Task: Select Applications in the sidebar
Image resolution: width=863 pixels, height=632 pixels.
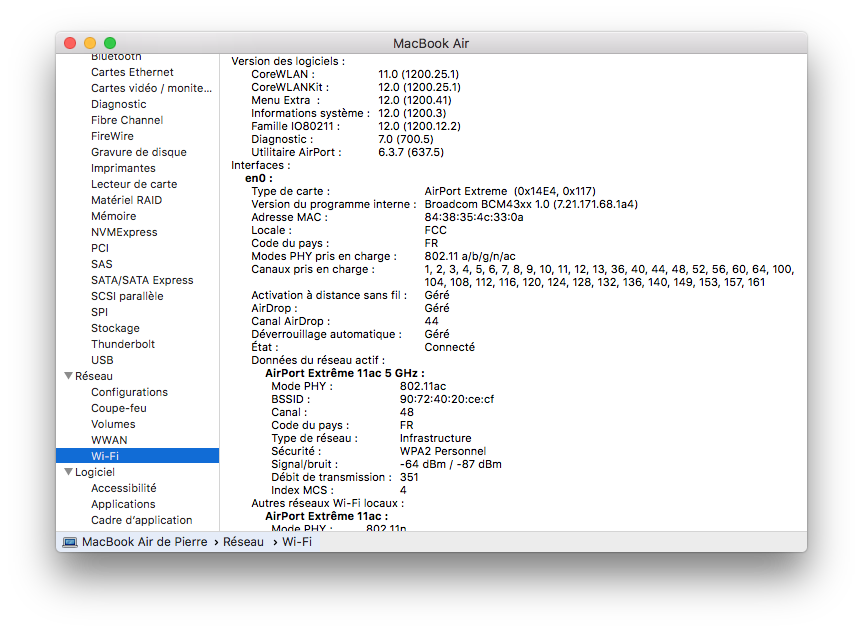Action: tap(123, 504)
